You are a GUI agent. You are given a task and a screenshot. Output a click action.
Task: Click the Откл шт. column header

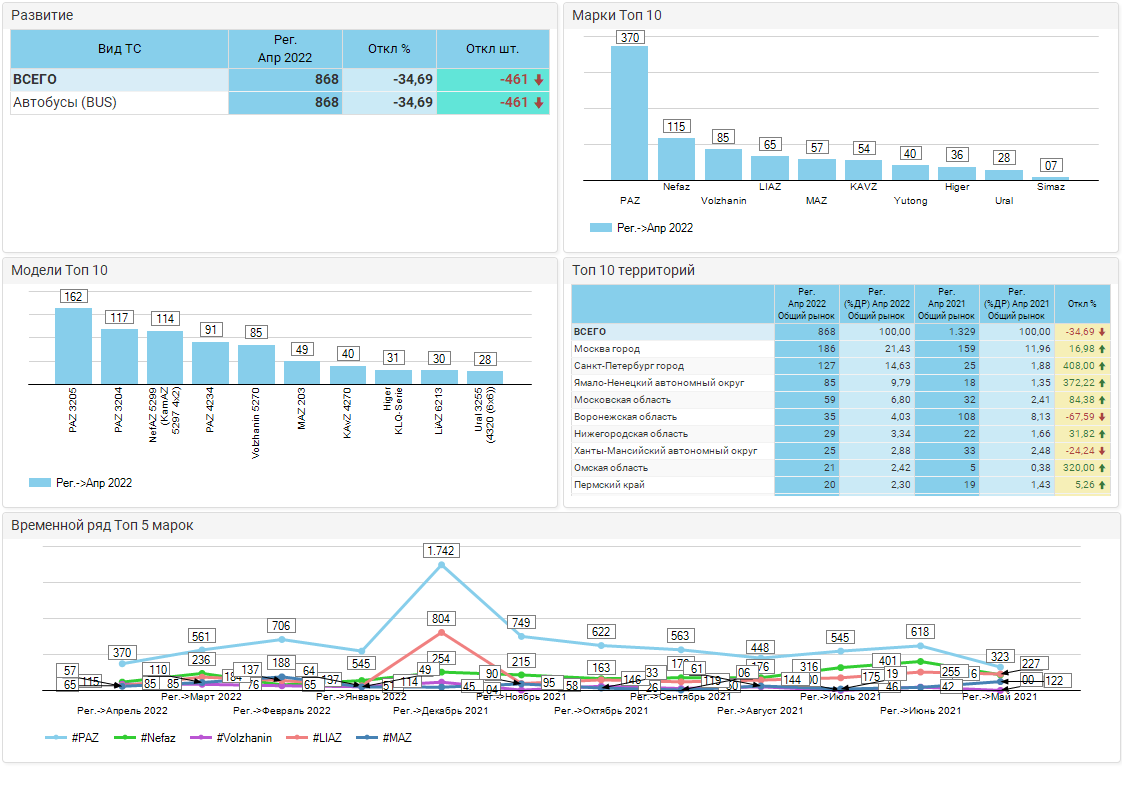493,49
